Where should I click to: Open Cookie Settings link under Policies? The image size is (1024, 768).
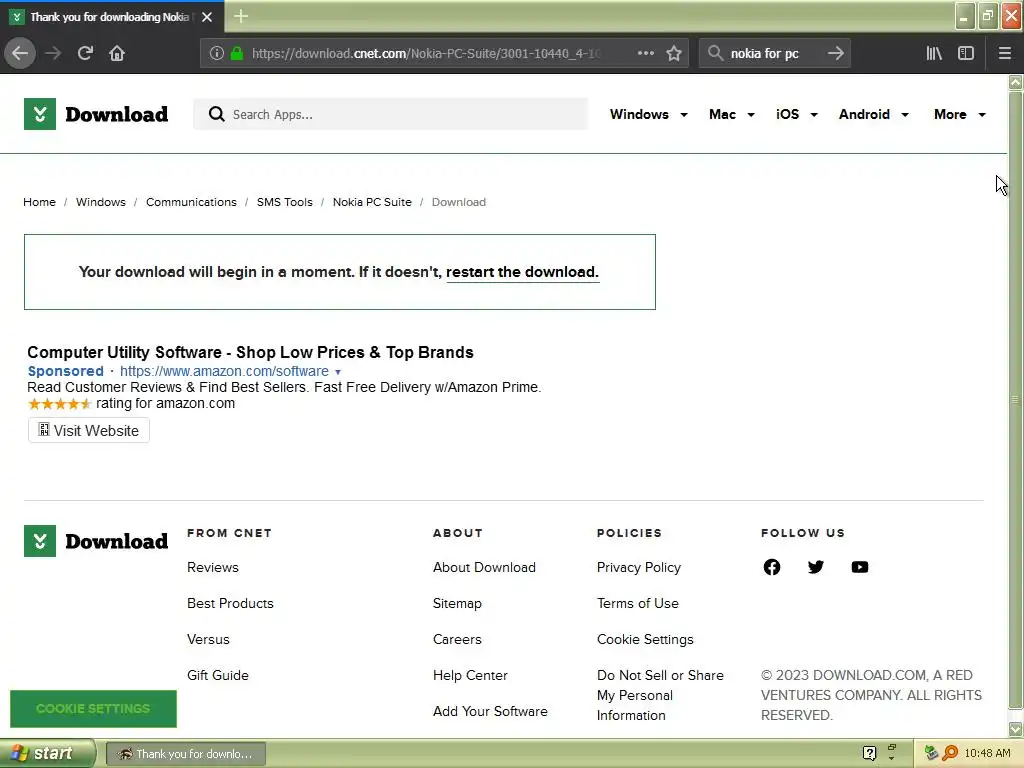(x=645, y=639)
